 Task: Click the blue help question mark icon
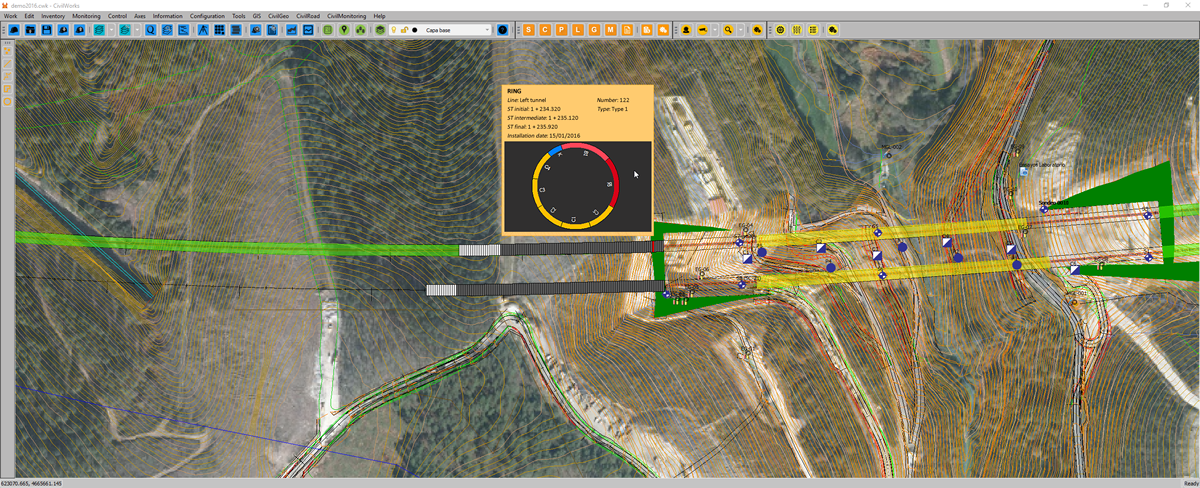[x=502, y=30]
